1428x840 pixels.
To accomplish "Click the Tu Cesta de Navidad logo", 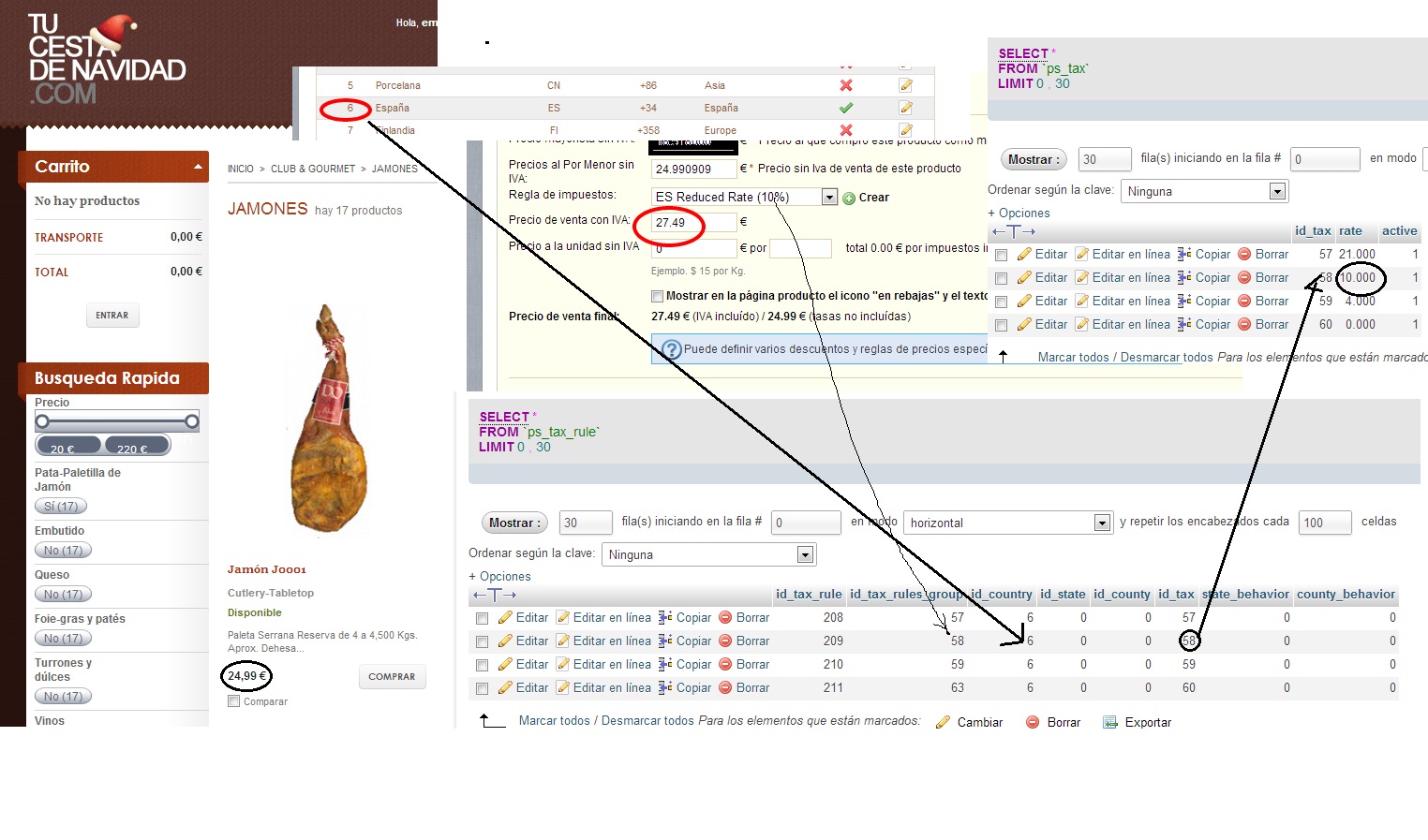I will [x=107, y=59].
